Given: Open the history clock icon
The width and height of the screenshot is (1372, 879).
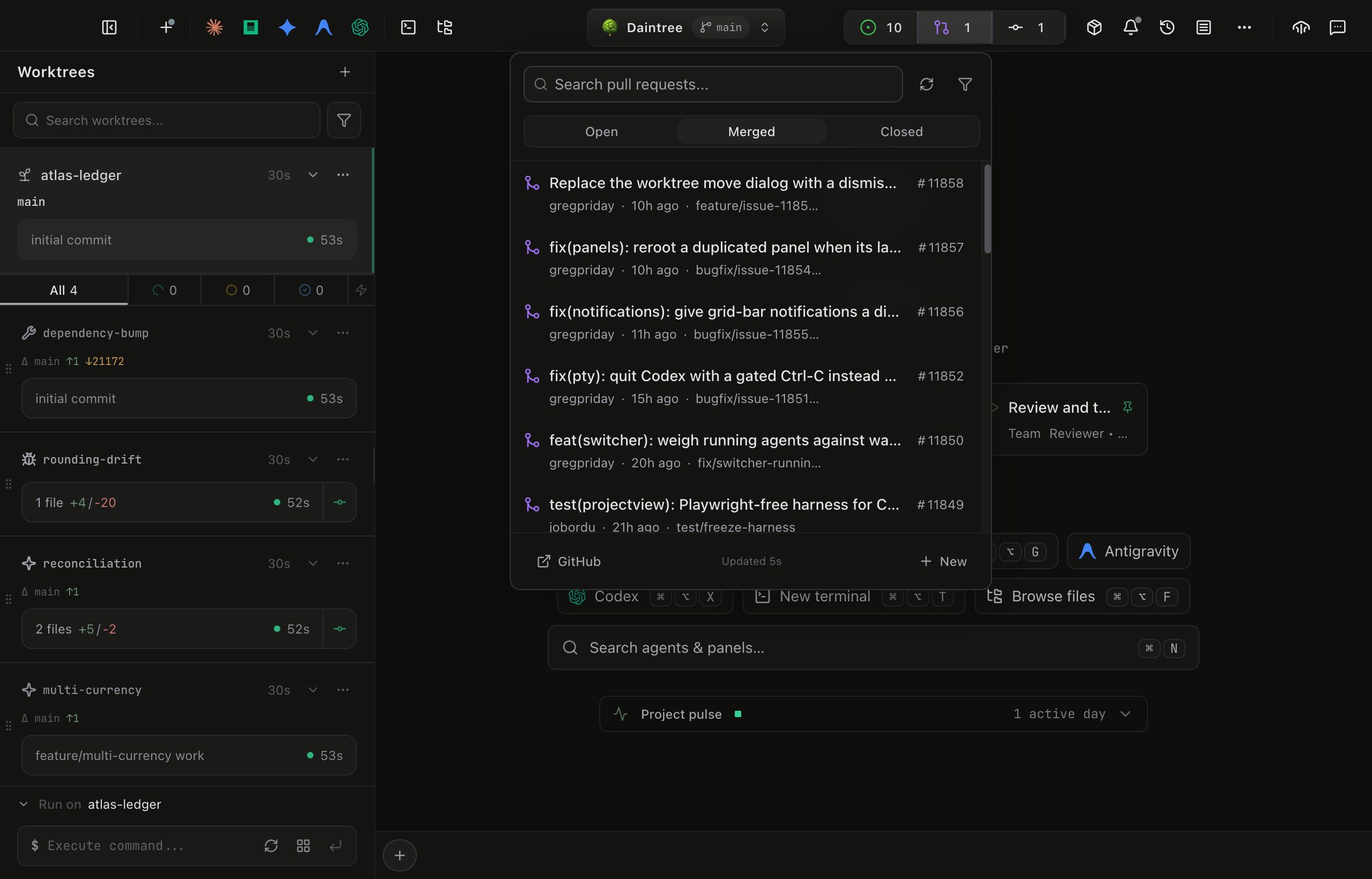Looking at the screenshot, I should tap(1167, 27).
